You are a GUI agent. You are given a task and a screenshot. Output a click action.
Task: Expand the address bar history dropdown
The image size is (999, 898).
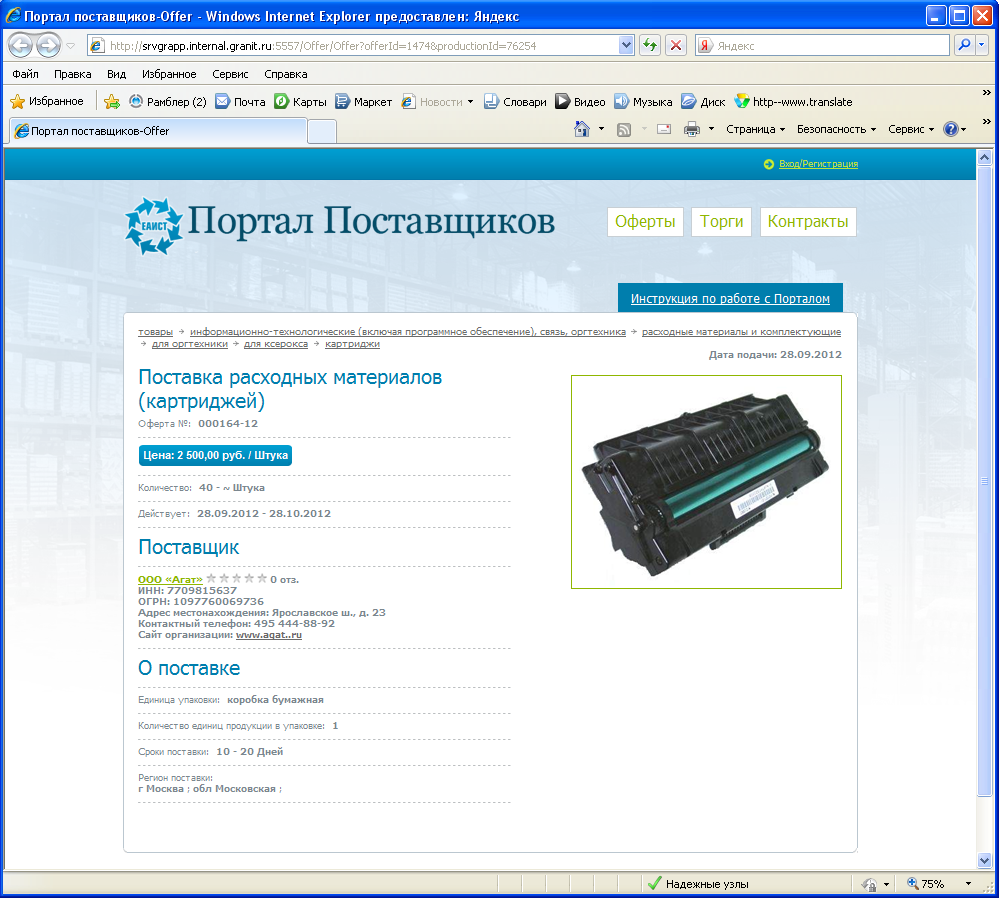pyautogui.click(x=626, y=45)
